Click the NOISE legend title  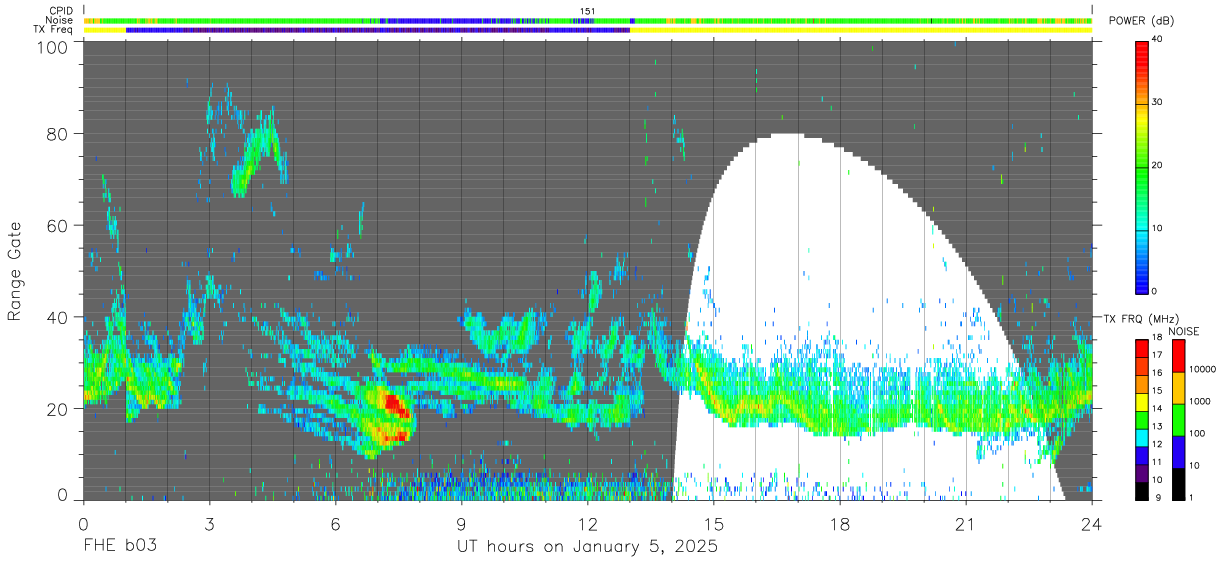click(x=1182, y=331)
